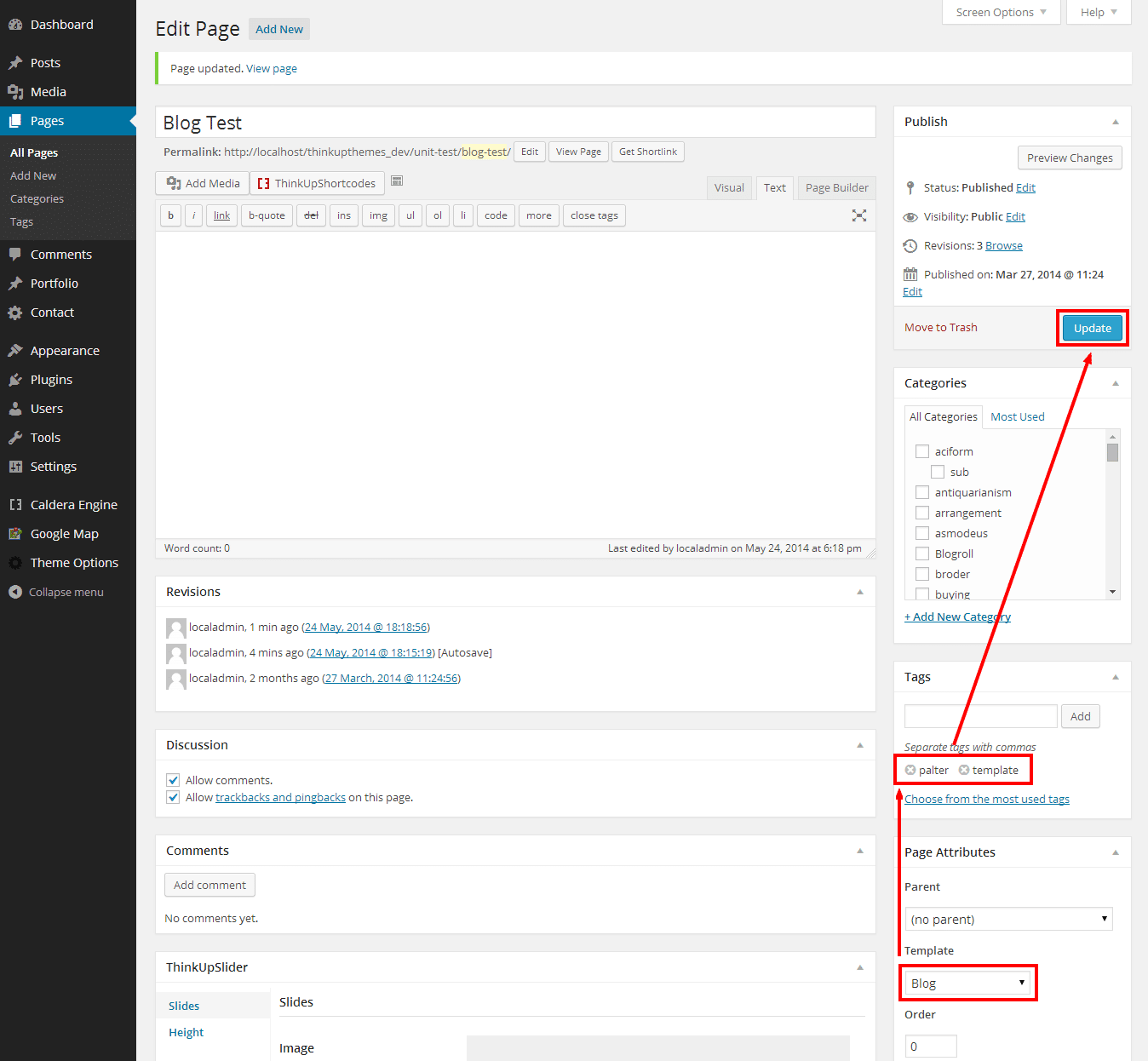
Task: Check the aciform category checkbox
Action: [922, 451]
